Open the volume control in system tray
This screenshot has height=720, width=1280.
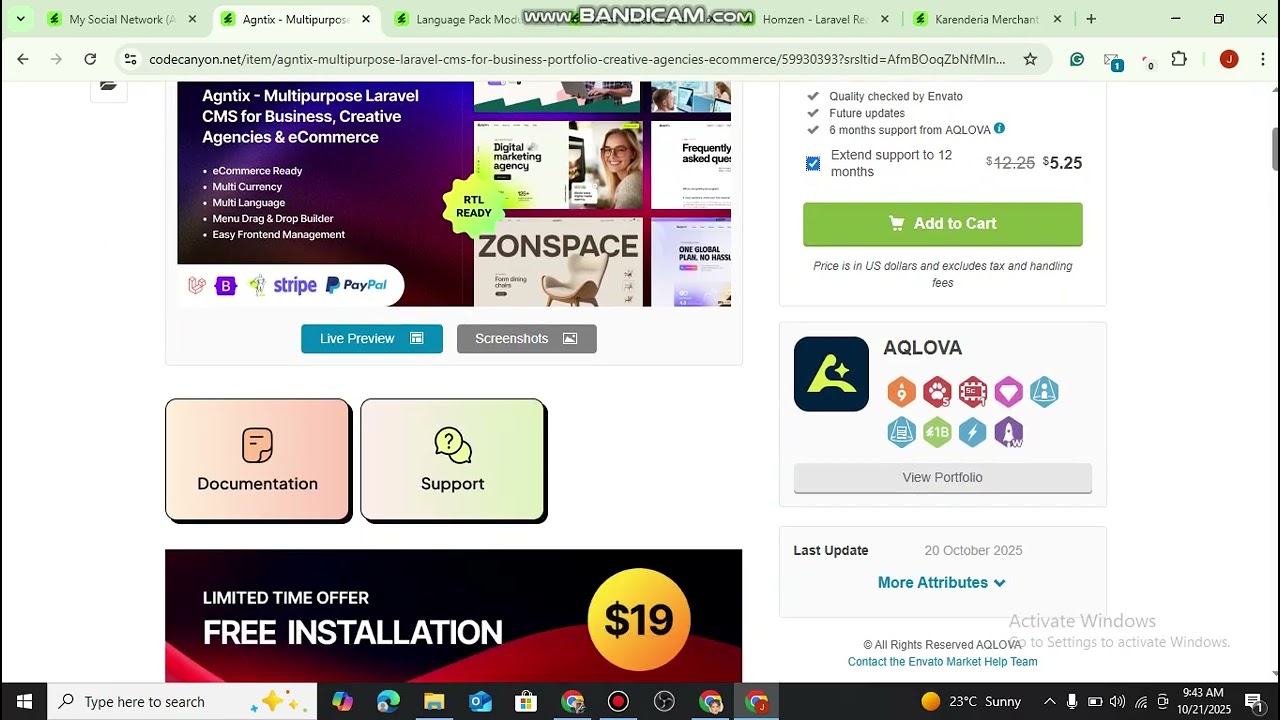pyautogui.click(x=1117, y=702)
